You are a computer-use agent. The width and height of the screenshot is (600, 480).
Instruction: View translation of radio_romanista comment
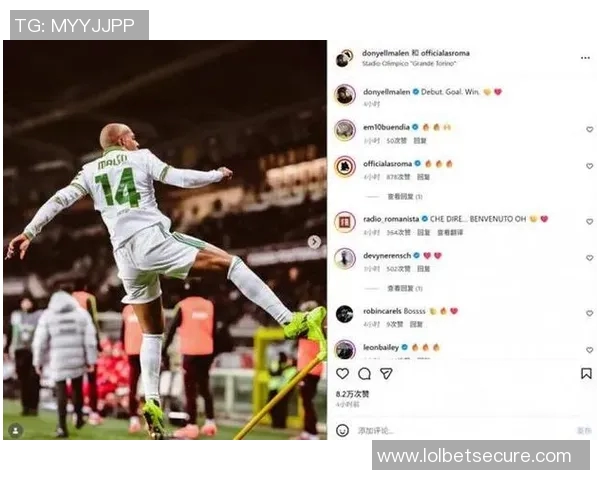[450, 232]
